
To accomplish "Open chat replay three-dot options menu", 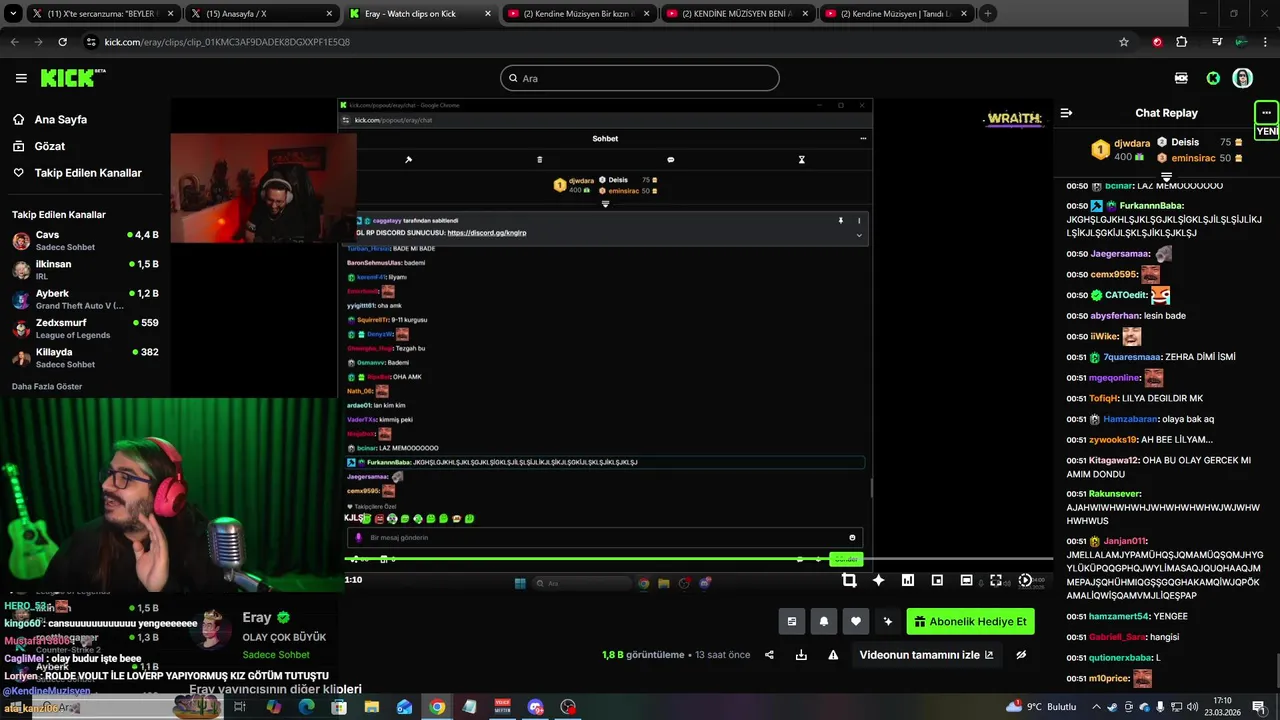I will (x=1266, y=113).
